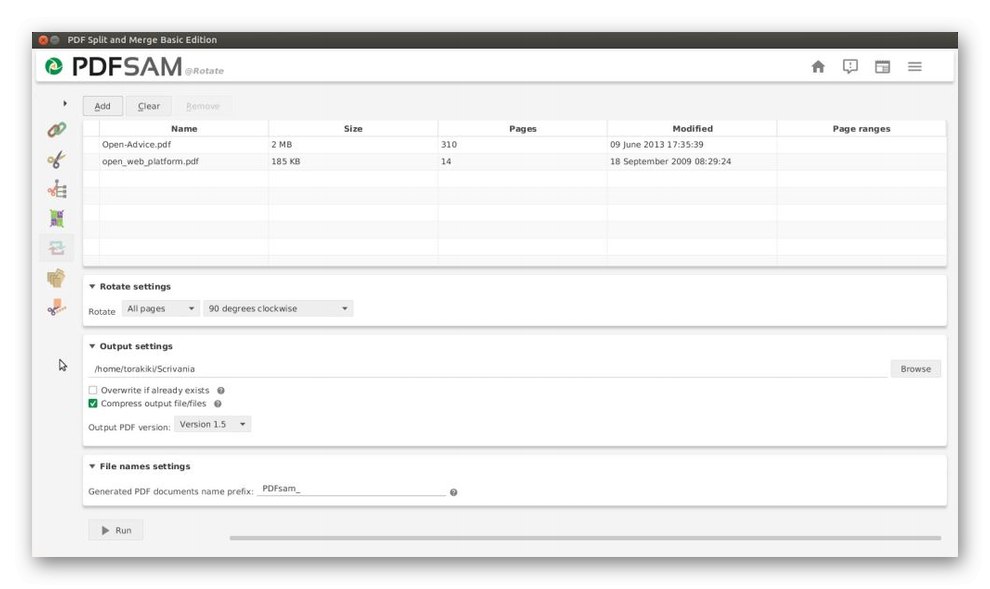Viewport: 990px width, 589px height.
Task: Click the 14 pages cell
Action: (x=523, y=162)
